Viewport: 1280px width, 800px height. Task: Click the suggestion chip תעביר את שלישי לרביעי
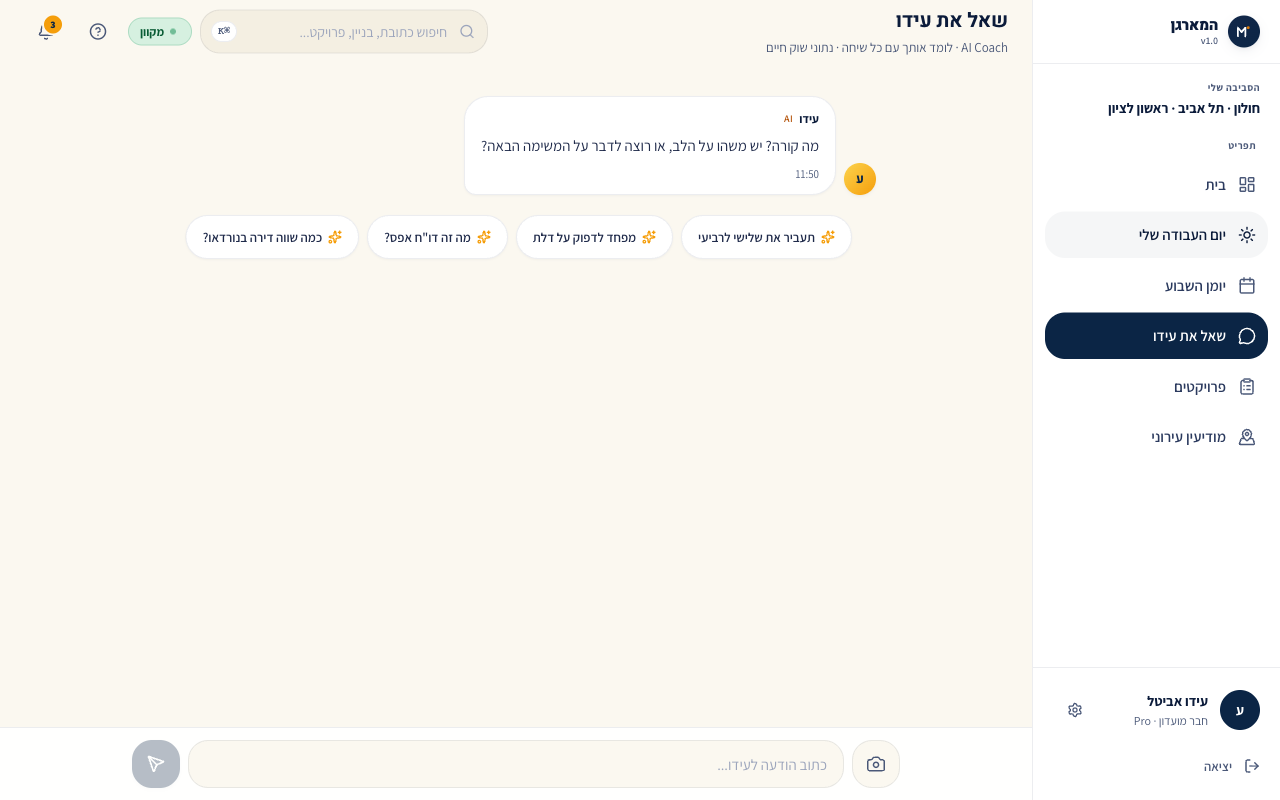767,237
